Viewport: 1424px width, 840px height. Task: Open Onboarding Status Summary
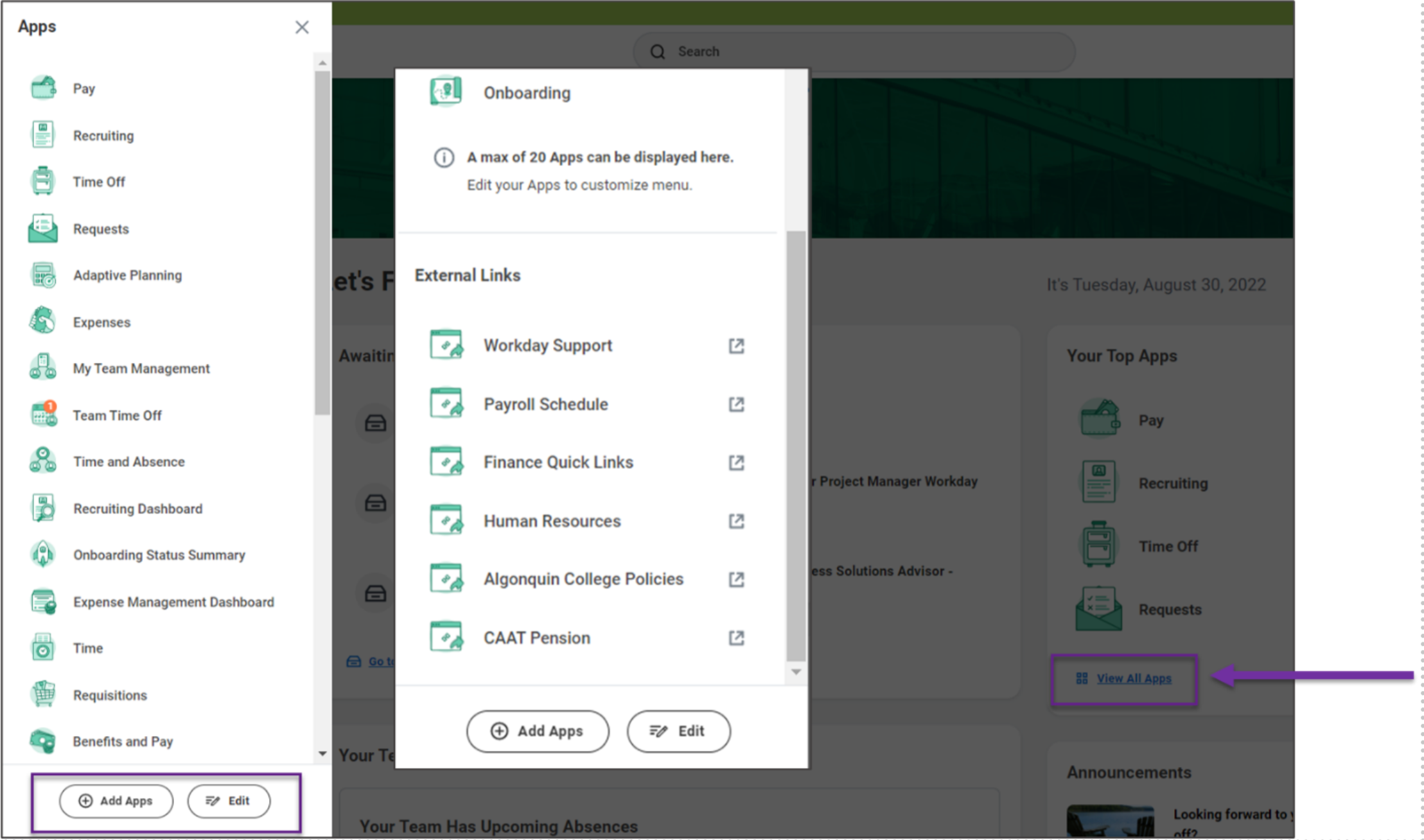(159, 555)
